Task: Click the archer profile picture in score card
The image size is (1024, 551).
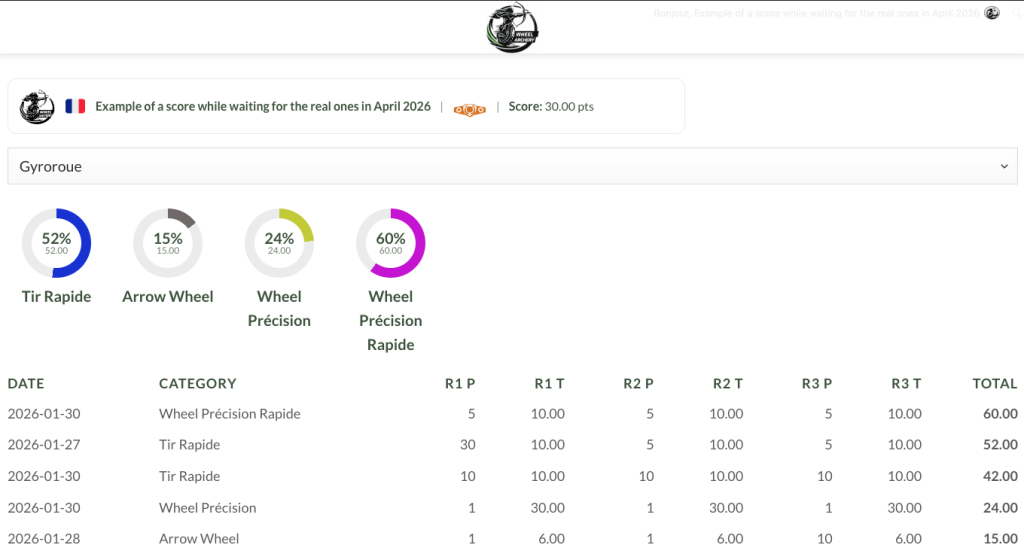Action: coord(37,106)
